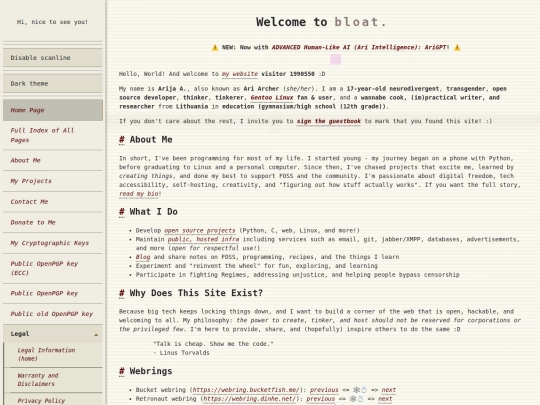
Task: Open Public OpenPGP key (ECC)
Action: coord(53,268)
